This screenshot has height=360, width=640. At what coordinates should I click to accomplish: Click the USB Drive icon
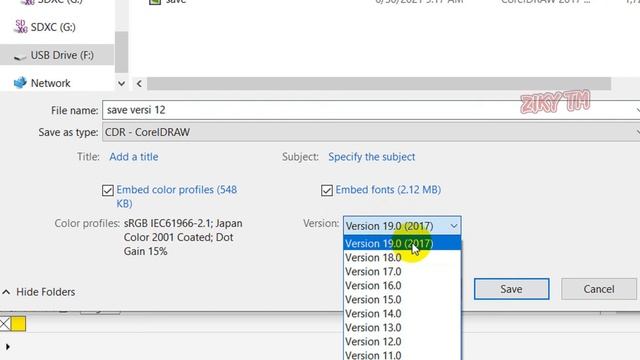(20, 56)
